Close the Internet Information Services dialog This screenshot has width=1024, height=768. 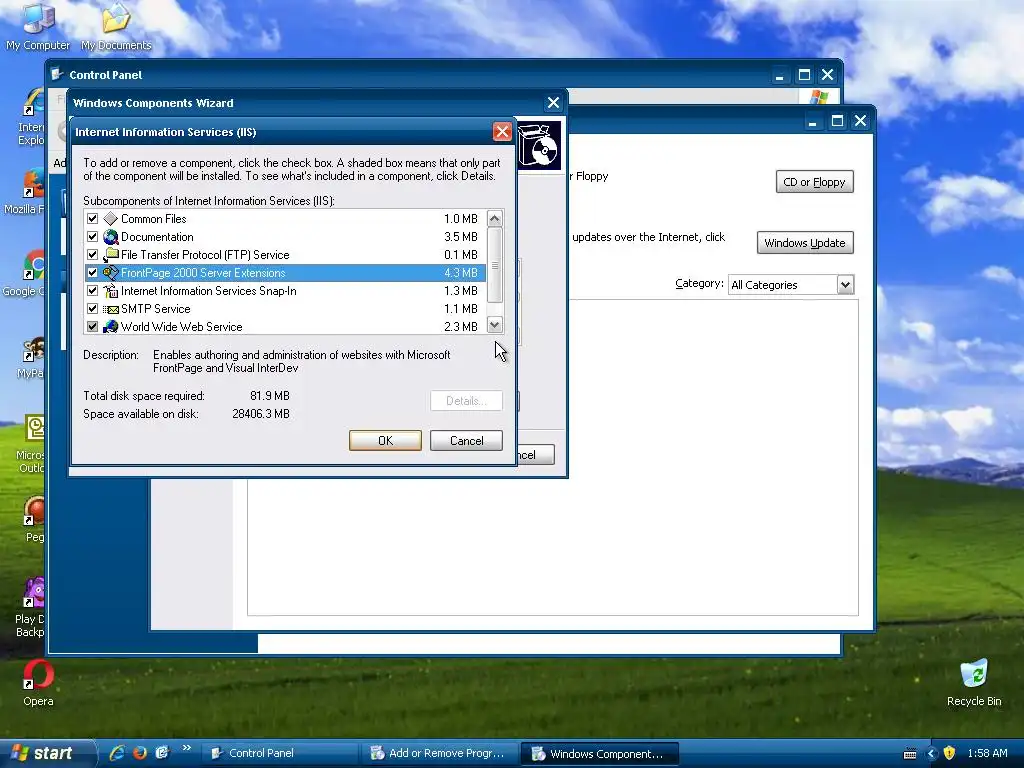[502, 132]
